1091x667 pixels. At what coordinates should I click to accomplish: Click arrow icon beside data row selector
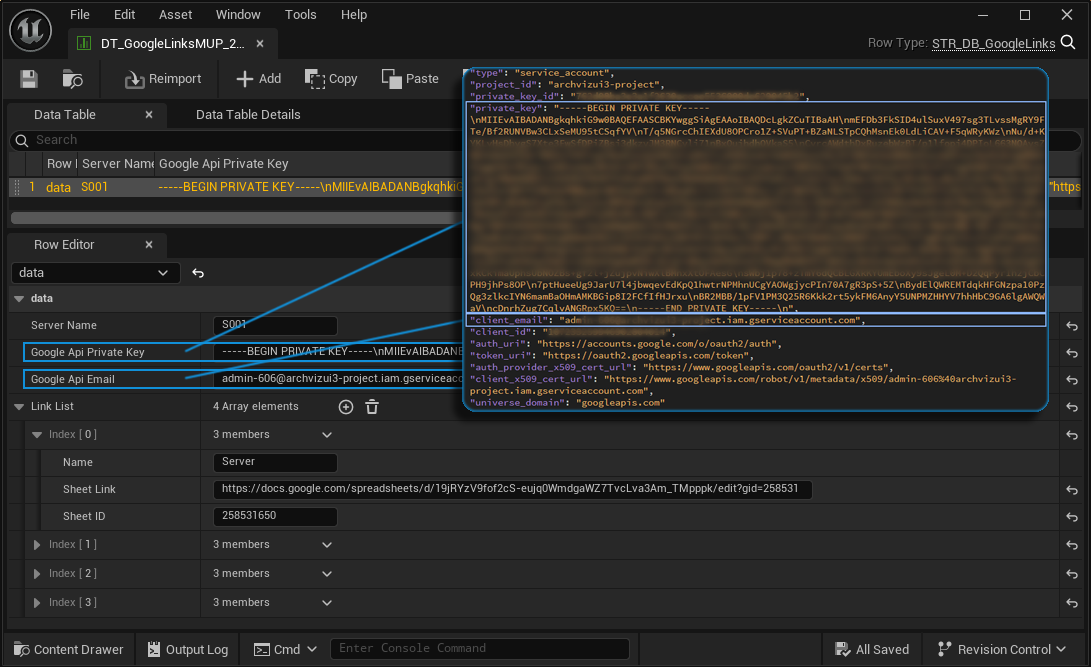198,273
